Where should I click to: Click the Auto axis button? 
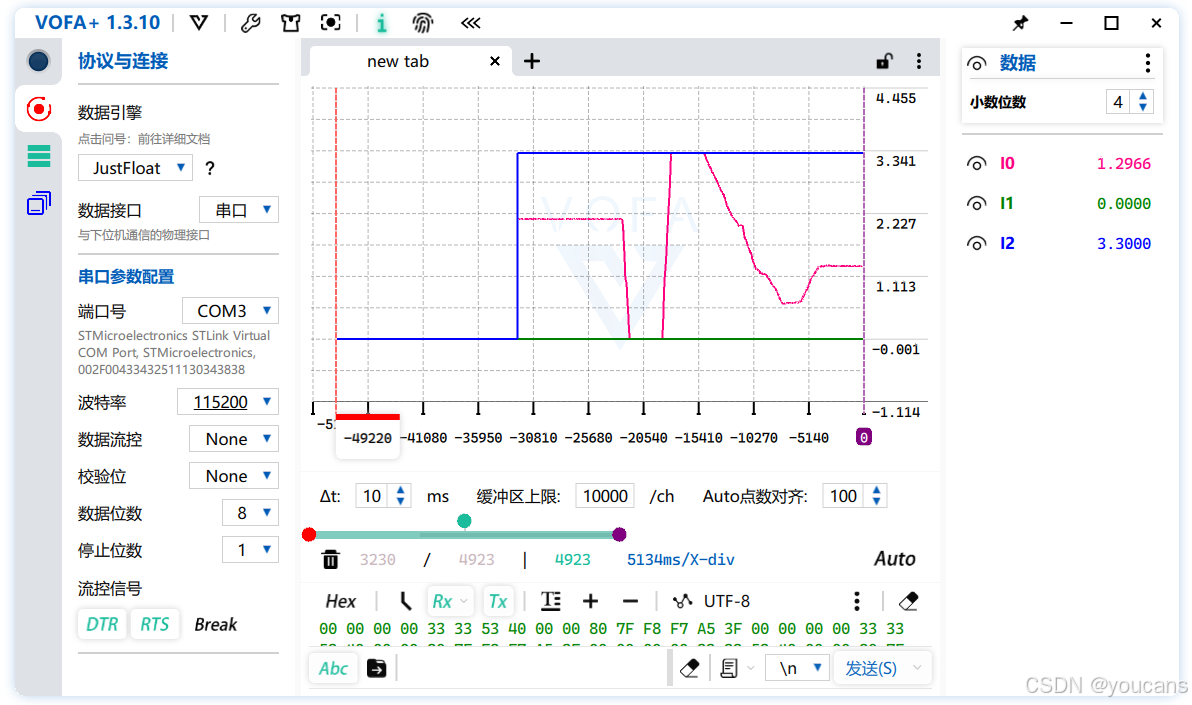pos(895,559)
